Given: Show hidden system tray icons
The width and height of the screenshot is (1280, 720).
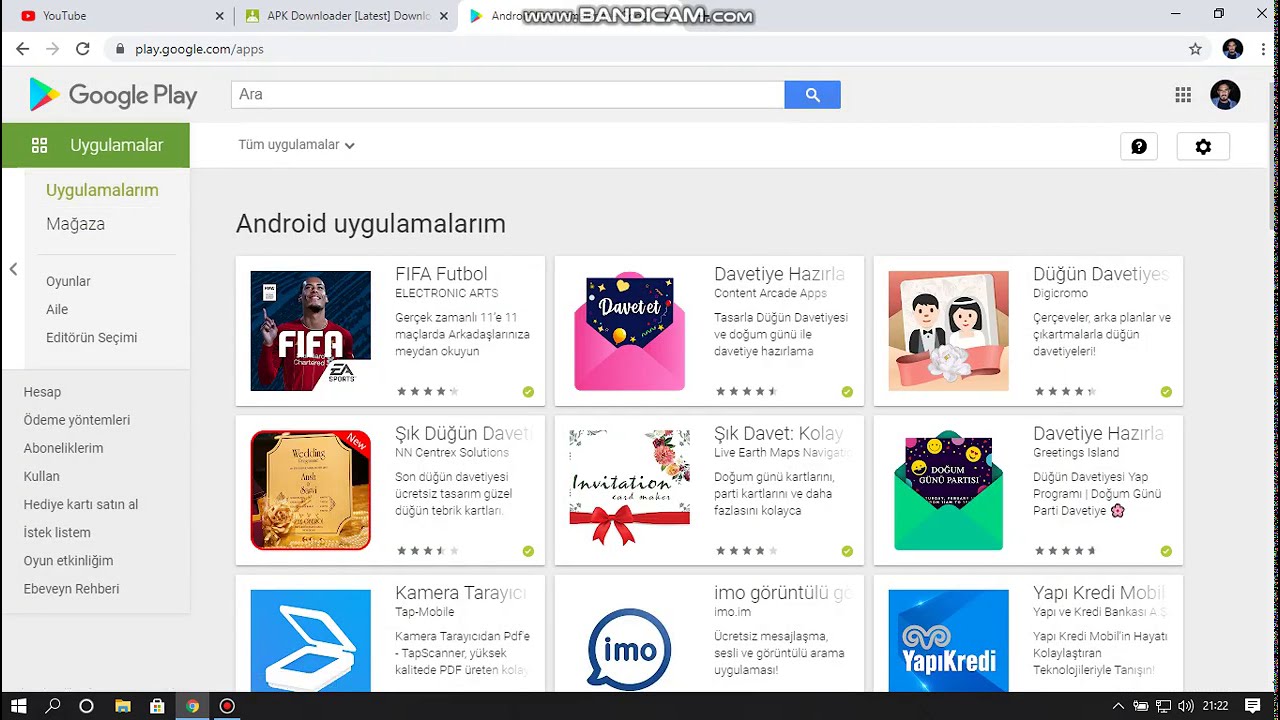Looking at the screenshot, I should pos(1118,706).
